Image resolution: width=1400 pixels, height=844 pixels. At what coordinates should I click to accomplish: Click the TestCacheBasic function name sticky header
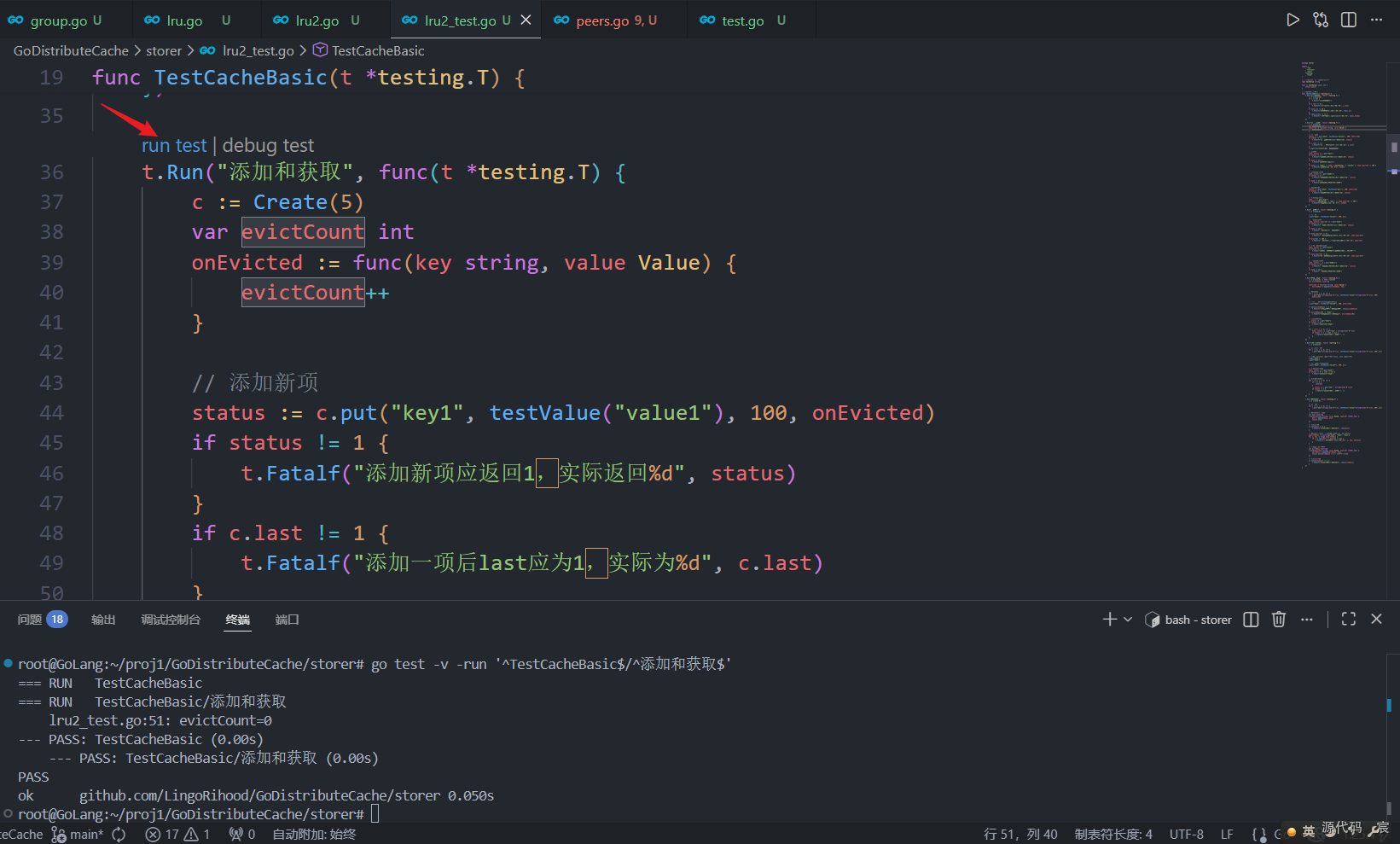241,78
